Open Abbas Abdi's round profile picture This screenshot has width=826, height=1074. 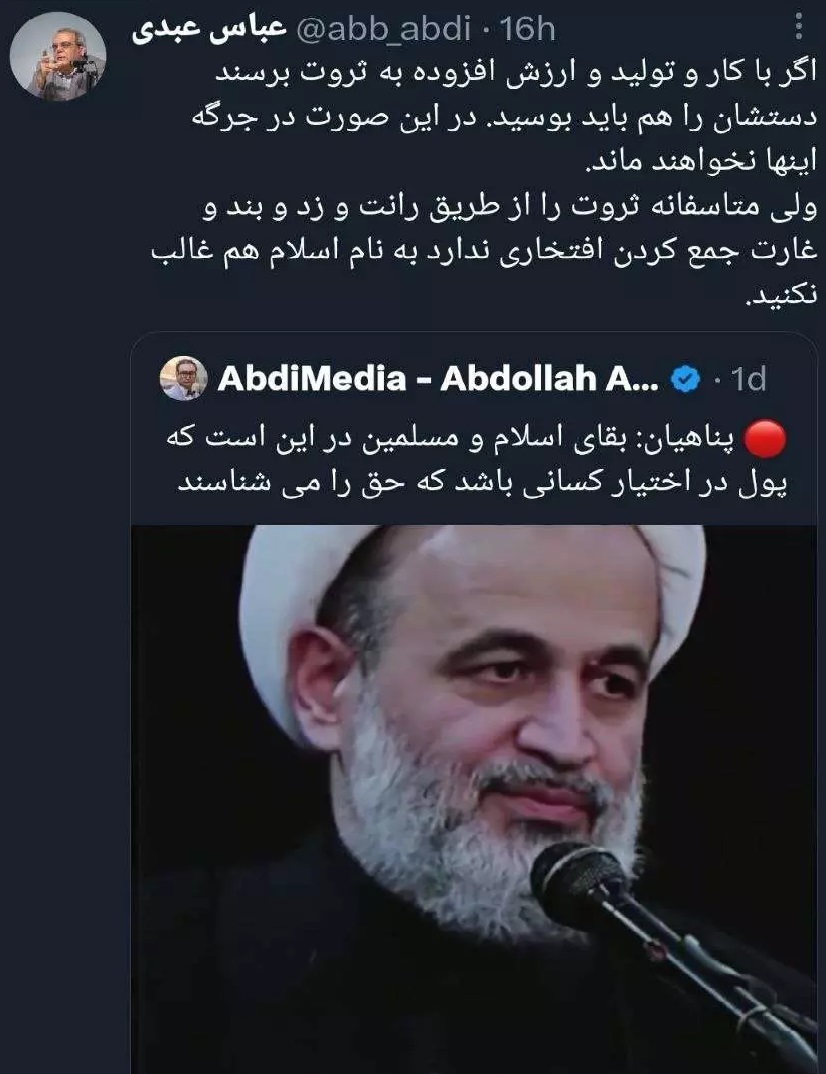tap(59, 57)
